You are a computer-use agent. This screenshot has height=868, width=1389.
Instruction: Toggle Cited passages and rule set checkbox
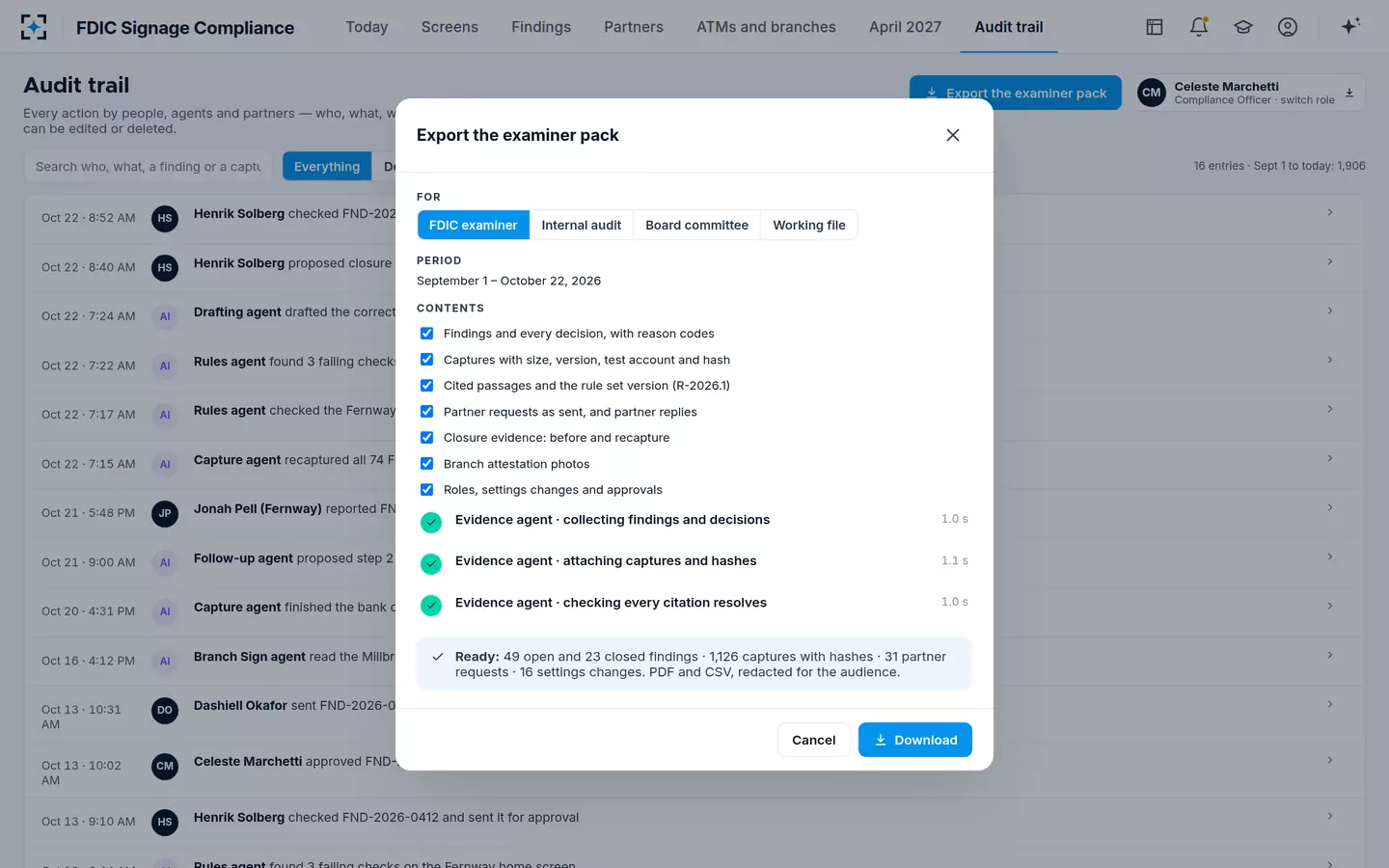point(426,386)
